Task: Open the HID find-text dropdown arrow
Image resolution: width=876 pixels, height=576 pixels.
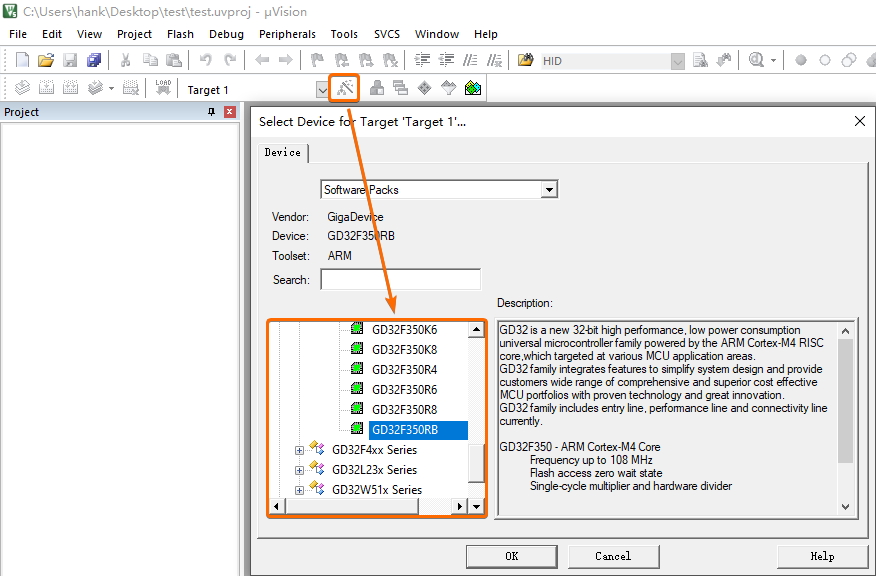Action: pos(678,61)
